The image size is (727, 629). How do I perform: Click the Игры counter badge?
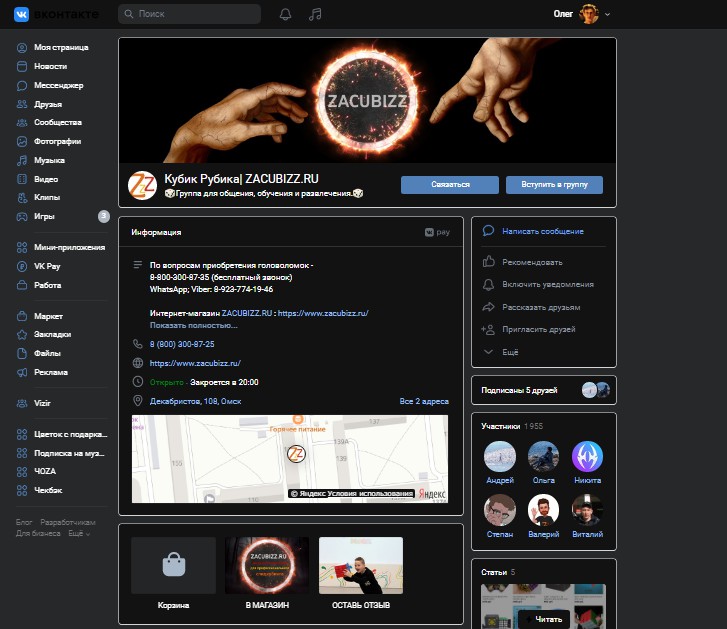coord(104,216)
